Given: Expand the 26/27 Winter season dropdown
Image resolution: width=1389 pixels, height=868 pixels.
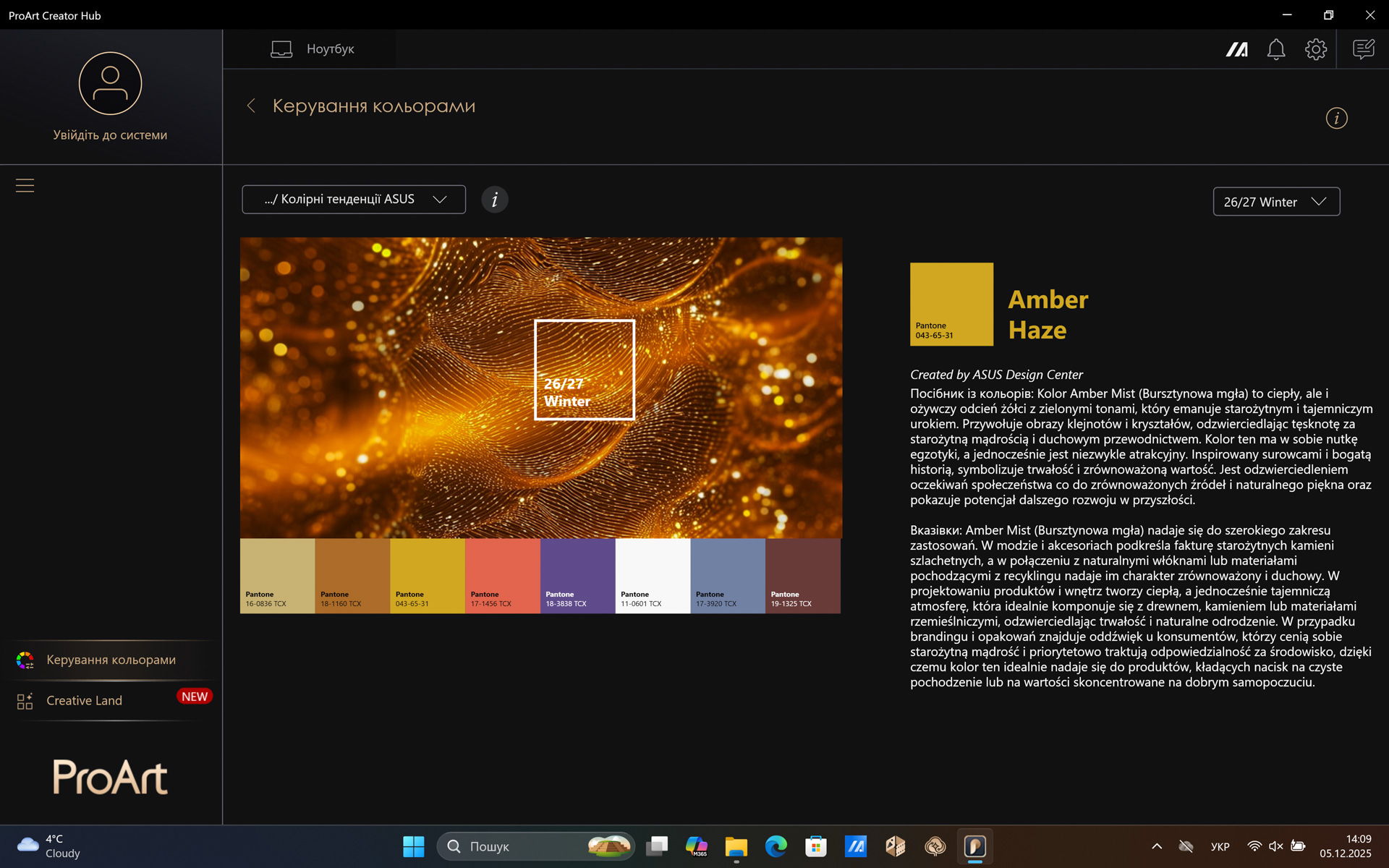Looking at the screenshot, I should (1276, 202).
